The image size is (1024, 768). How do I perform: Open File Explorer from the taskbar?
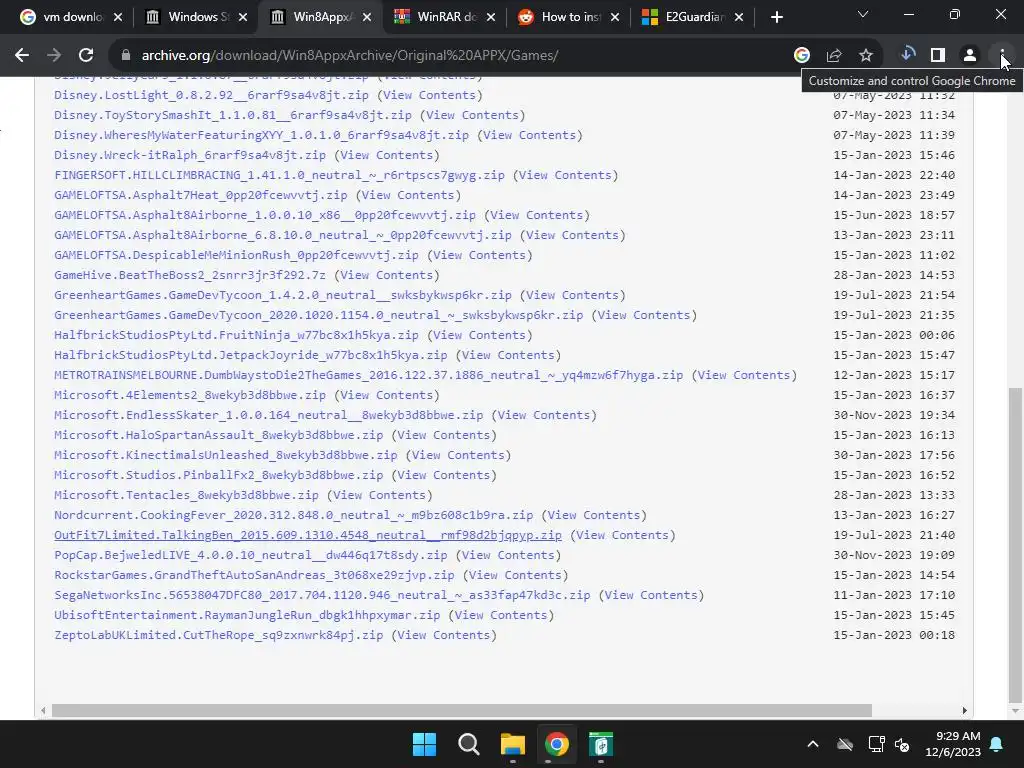point(513,744)
